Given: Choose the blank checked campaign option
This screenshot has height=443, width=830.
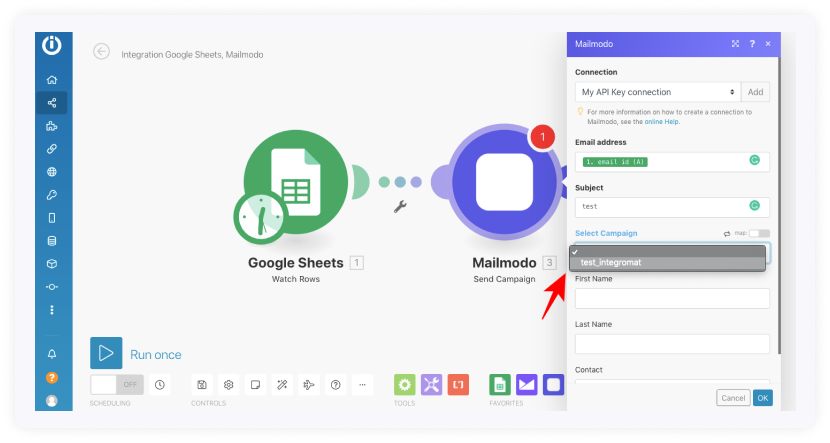Looking at the screenshot, I should point(667,252).
